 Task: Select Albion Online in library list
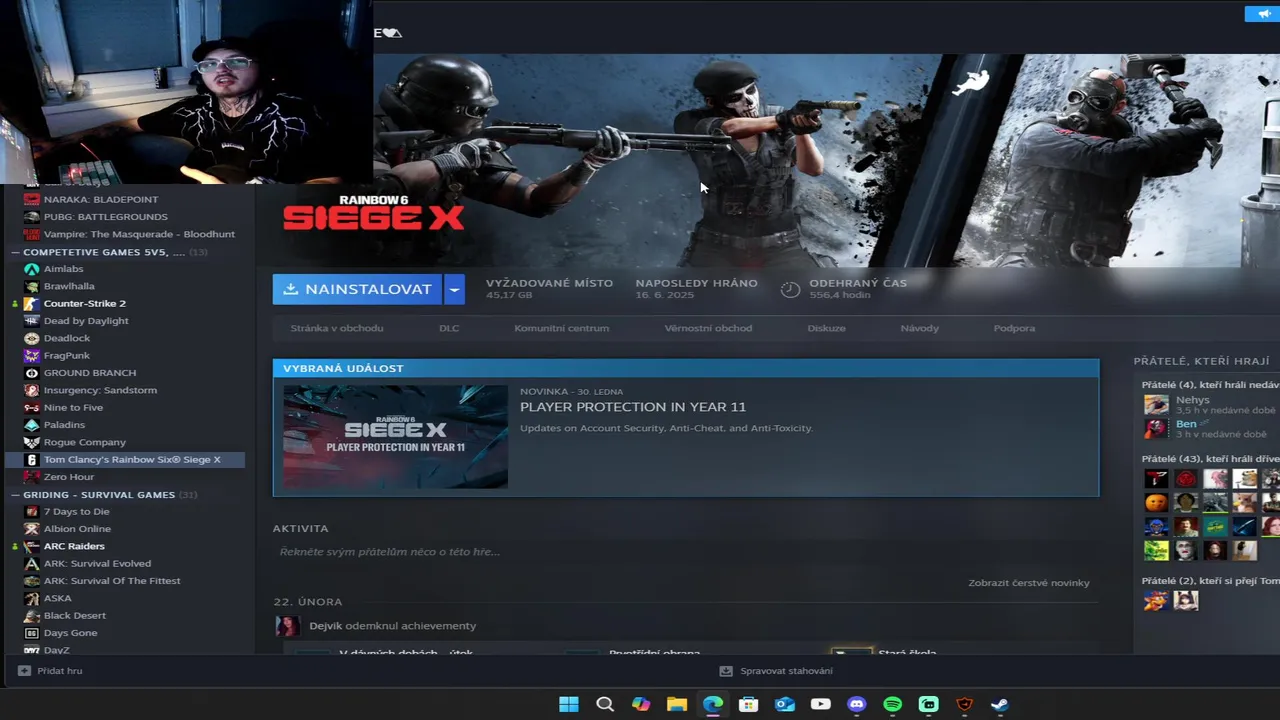(x=77, y=529)
